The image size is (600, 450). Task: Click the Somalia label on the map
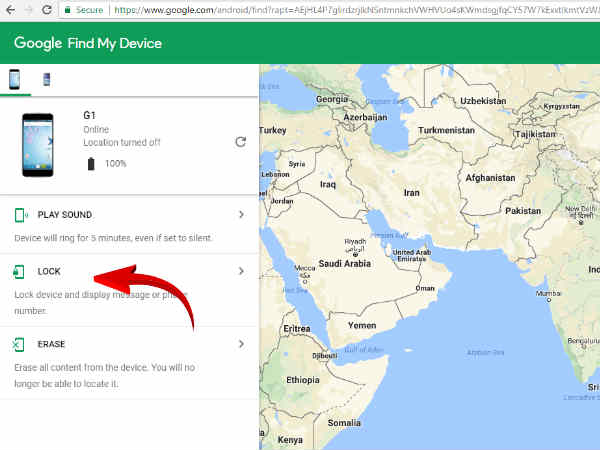point(344,423)
